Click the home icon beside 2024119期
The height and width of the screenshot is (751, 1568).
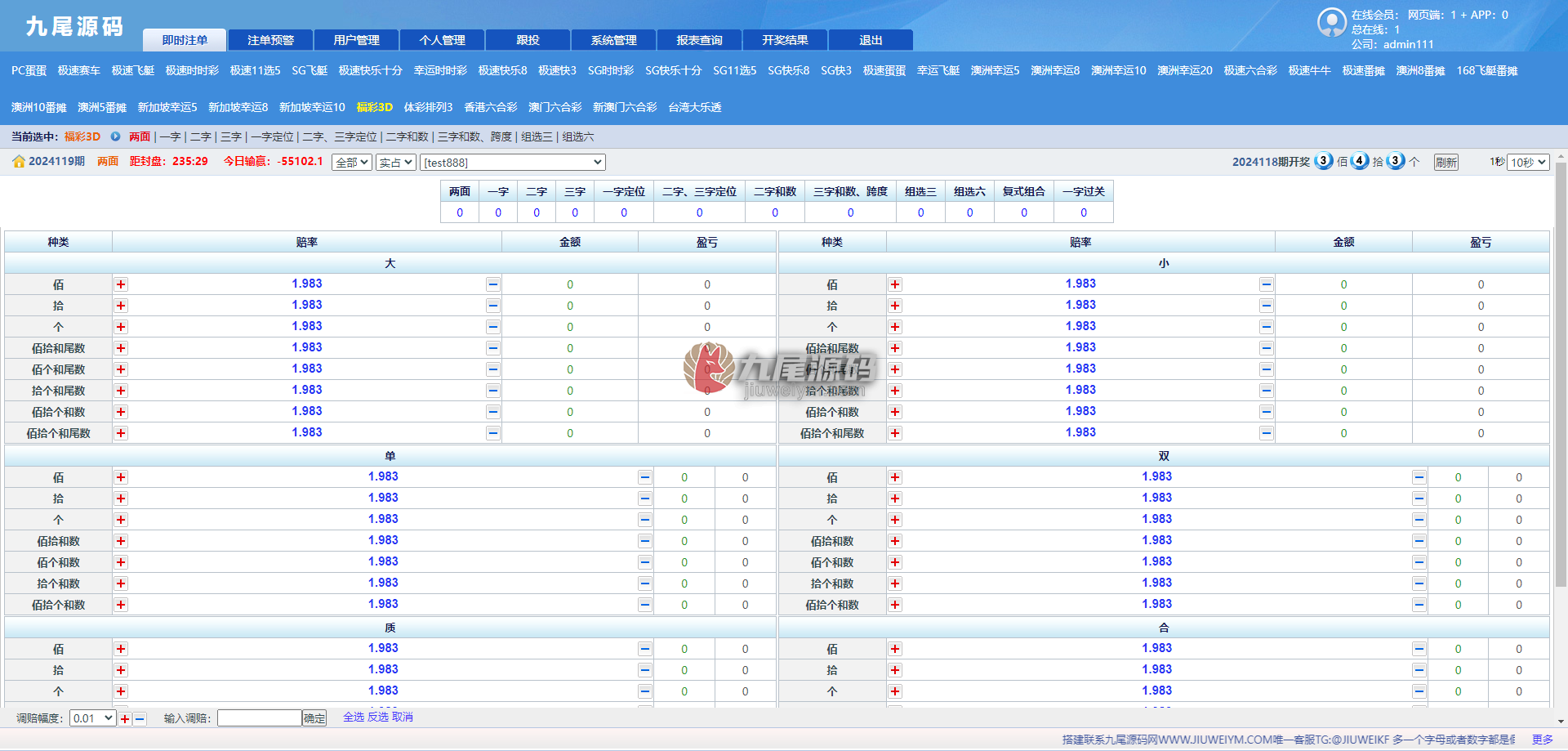point(18,162)
